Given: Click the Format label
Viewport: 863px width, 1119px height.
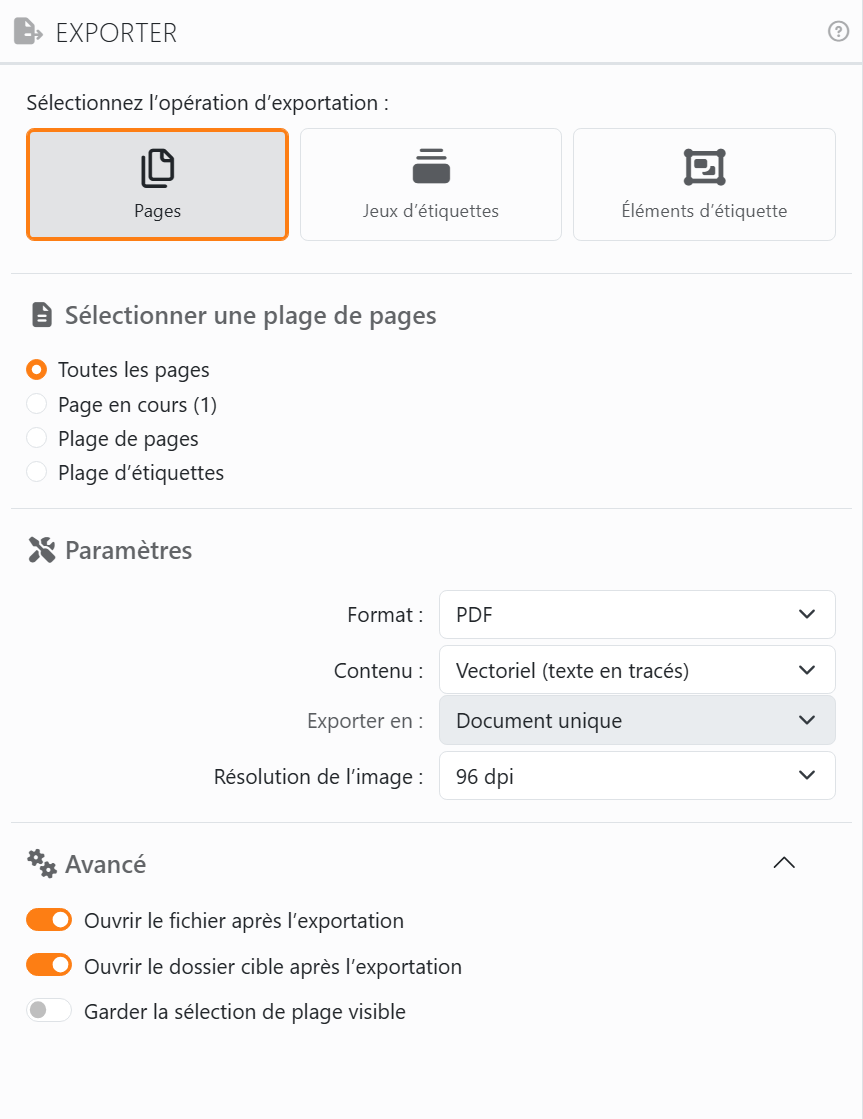Looking at the screenshot, I should tap(385, 615).
